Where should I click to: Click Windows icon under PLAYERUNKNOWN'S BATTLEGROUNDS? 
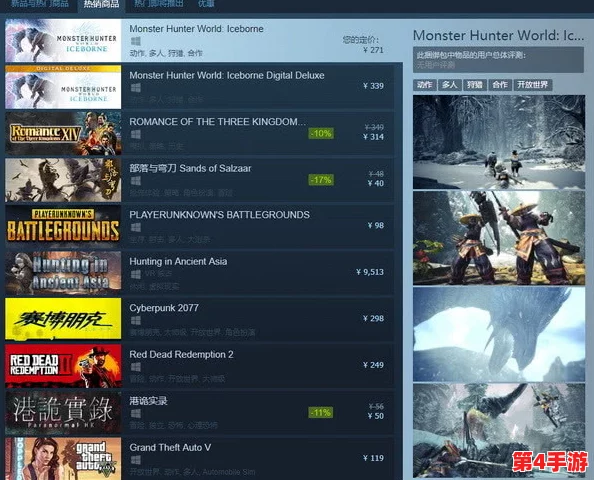(x=136, y=227)
